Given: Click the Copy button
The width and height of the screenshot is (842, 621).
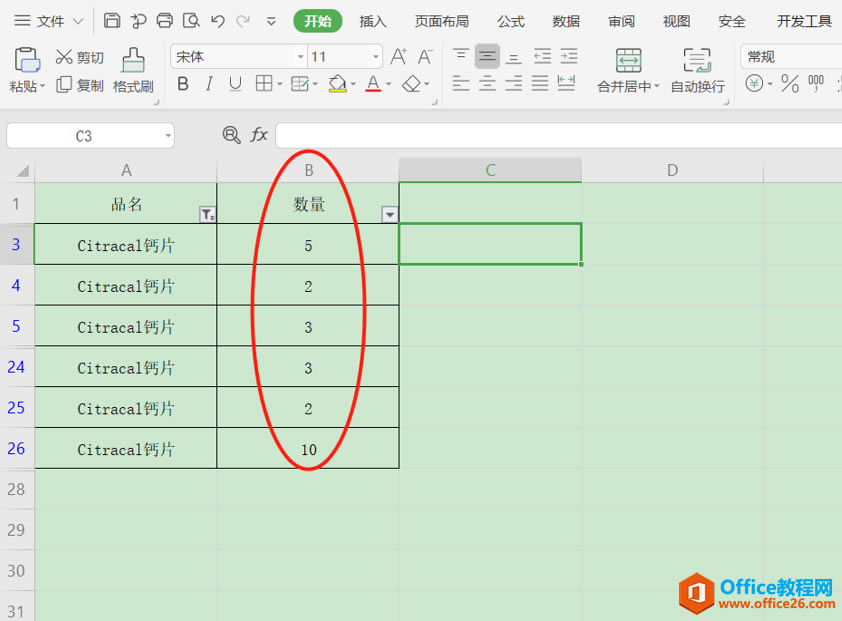Looking at the screenshot, I should pos(80,85).
